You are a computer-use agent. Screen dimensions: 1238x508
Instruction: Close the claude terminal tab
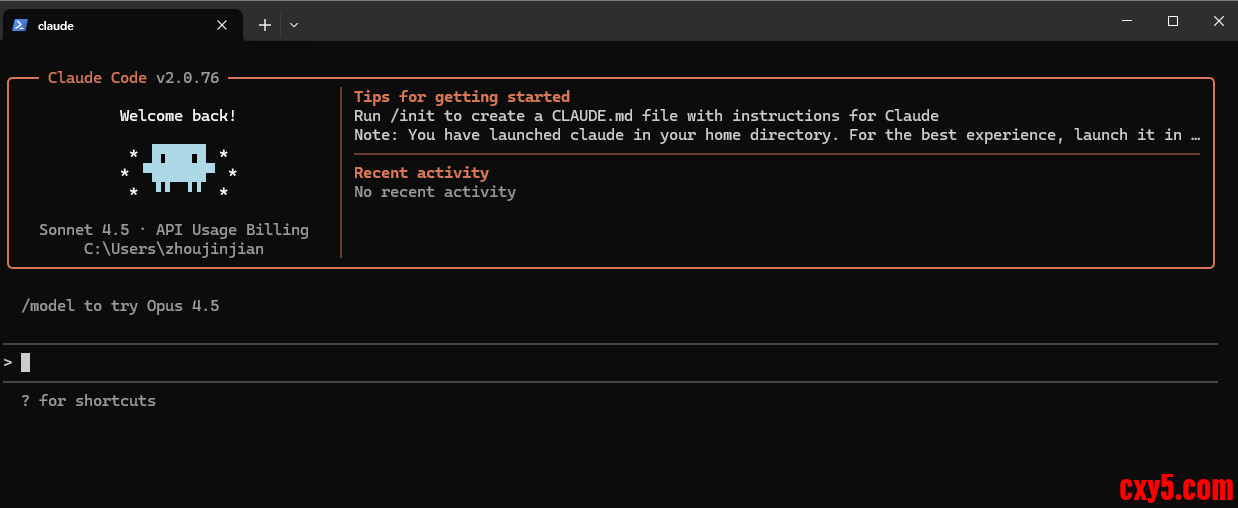(224, 25)
